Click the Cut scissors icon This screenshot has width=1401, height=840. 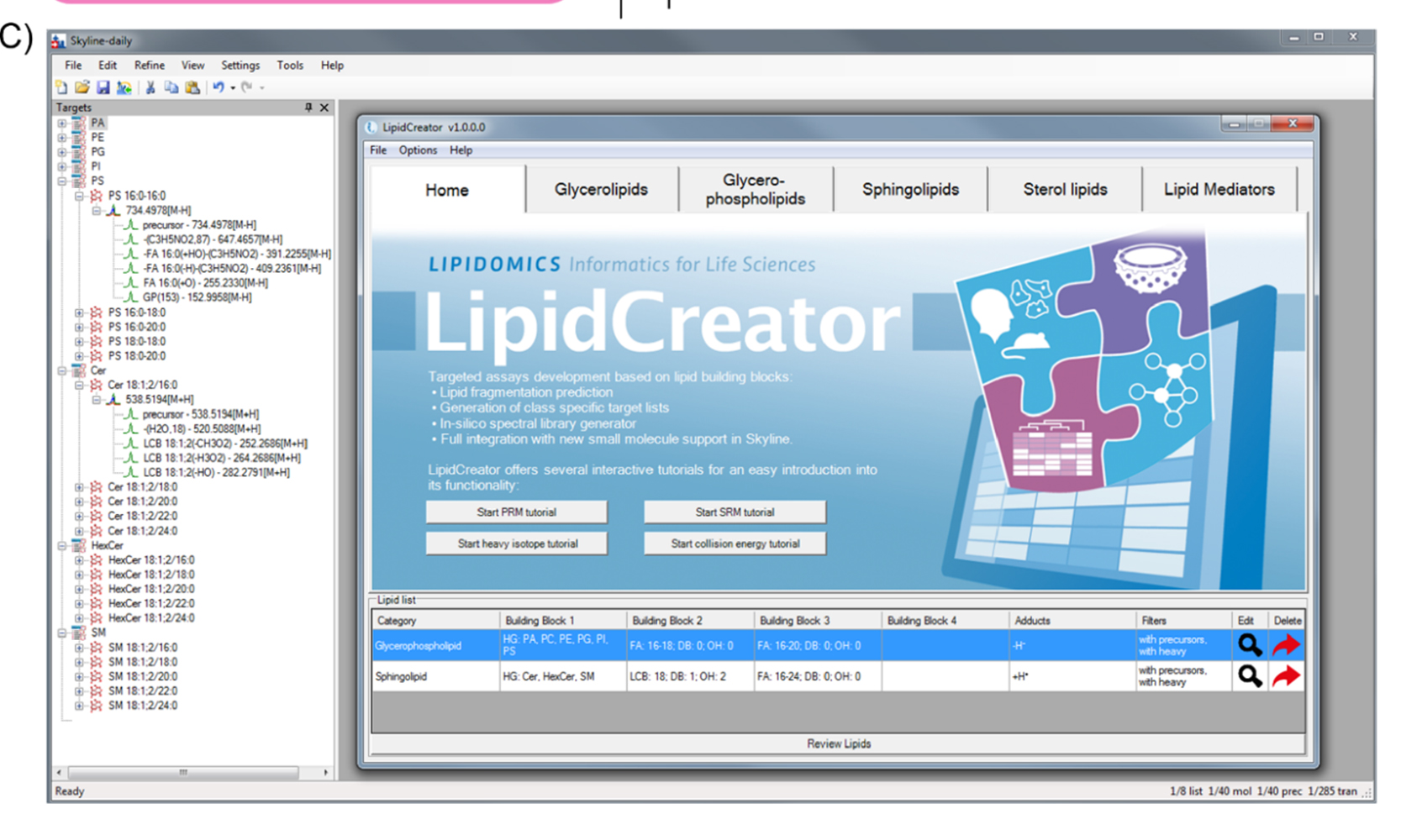(x=150, y=87)
